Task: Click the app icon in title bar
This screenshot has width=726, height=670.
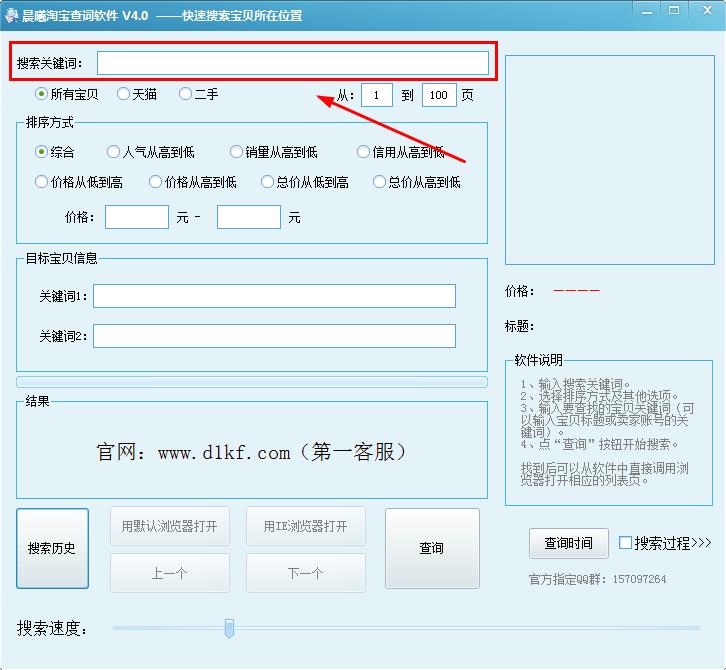Action: coord(11,15)
